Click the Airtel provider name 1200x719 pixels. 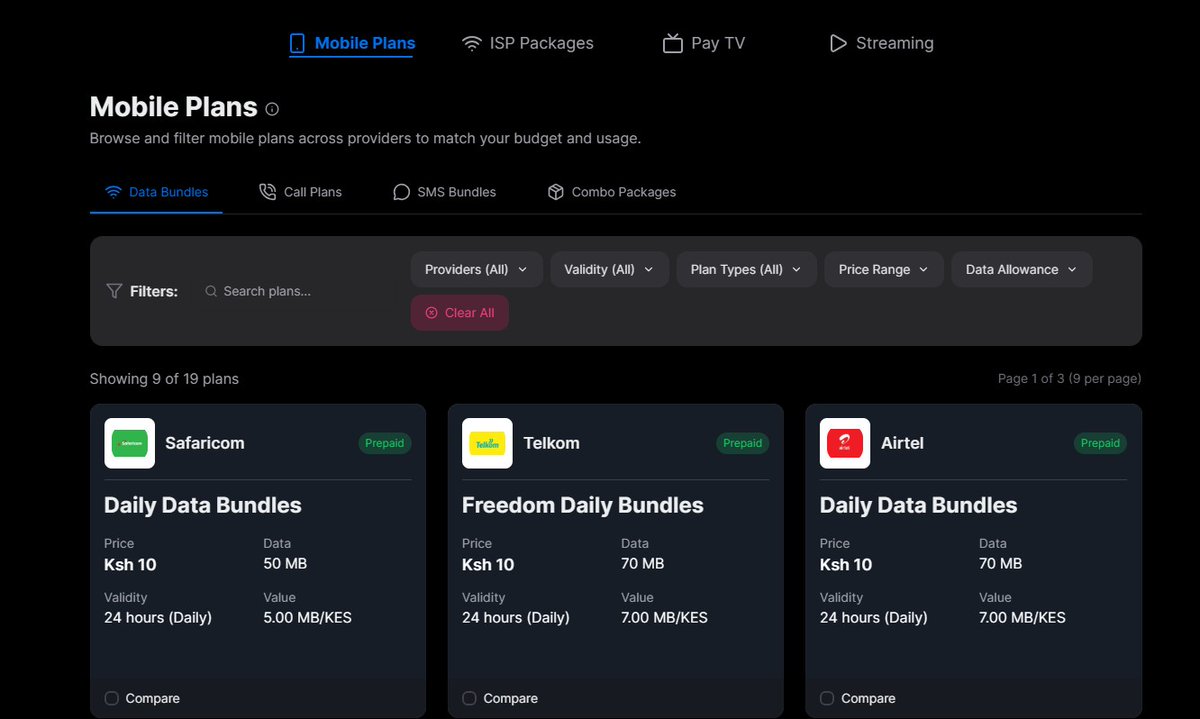(x=902, y=443)
